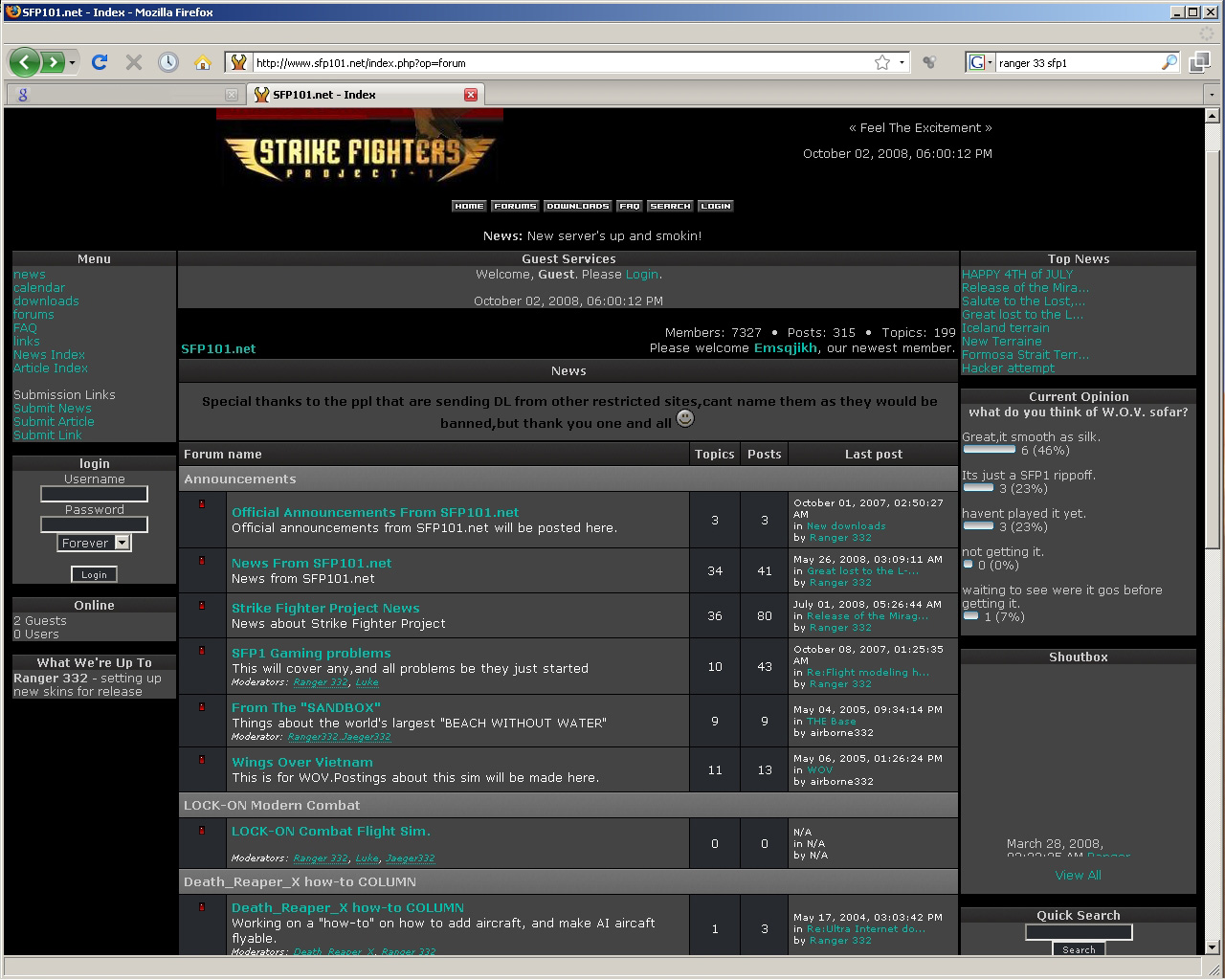Close the SFP101.net - Index tab
1225x980 pixels.
[471, 95]
